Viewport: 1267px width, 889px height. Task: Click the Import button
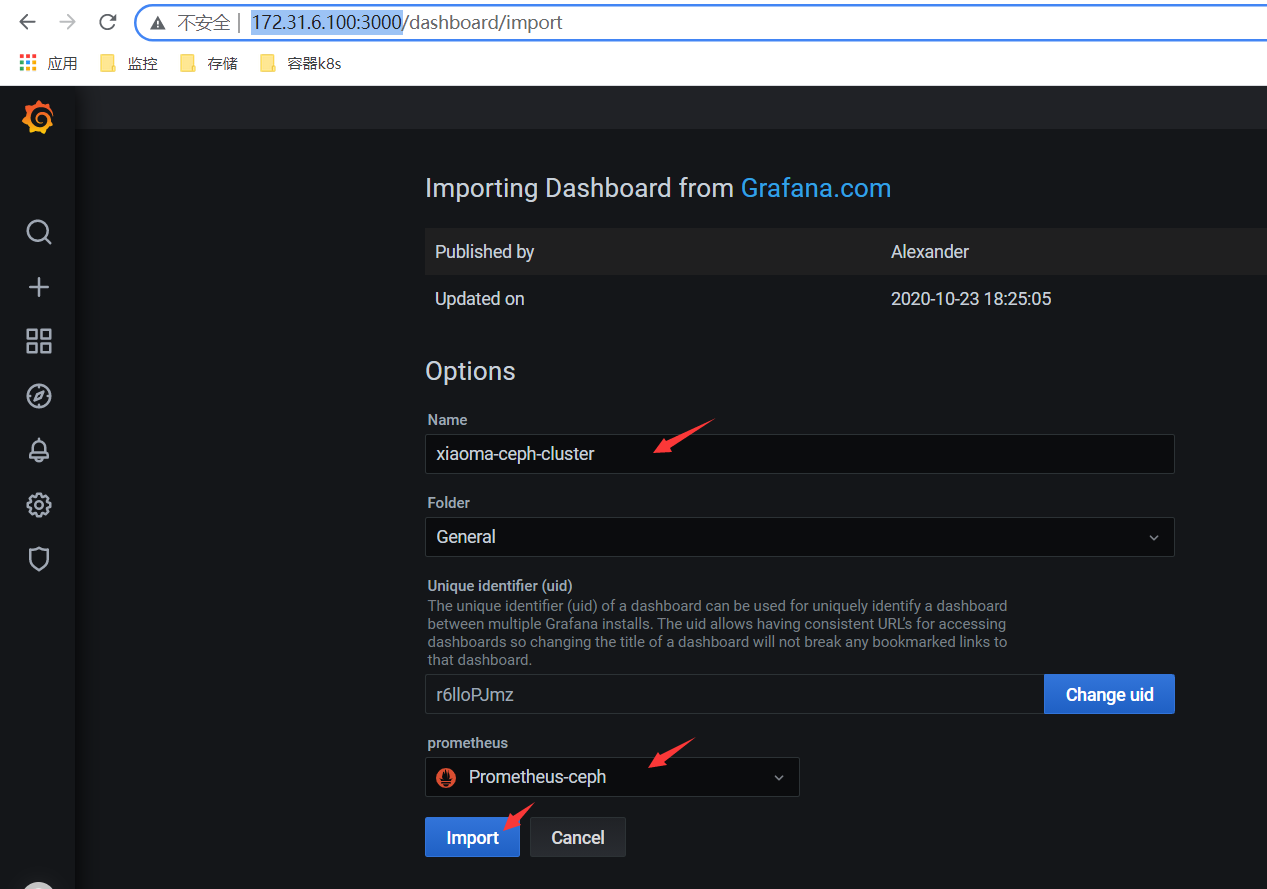[x=472, y=838]
